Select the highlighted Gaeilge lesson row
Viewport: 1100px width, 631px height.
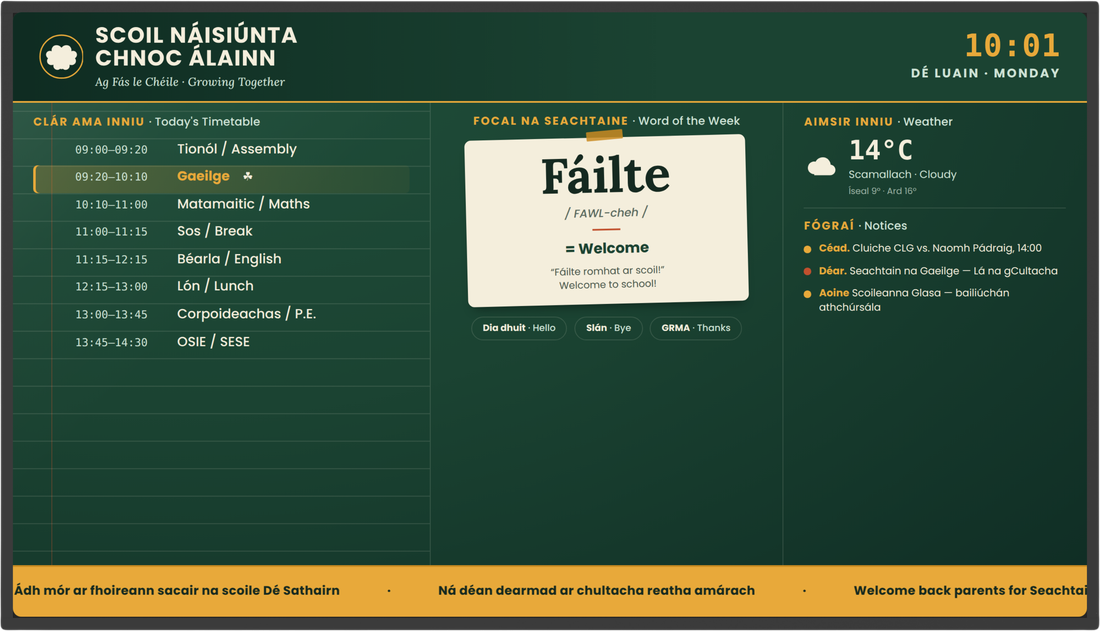pyautogui.click(x=222, y=177)
